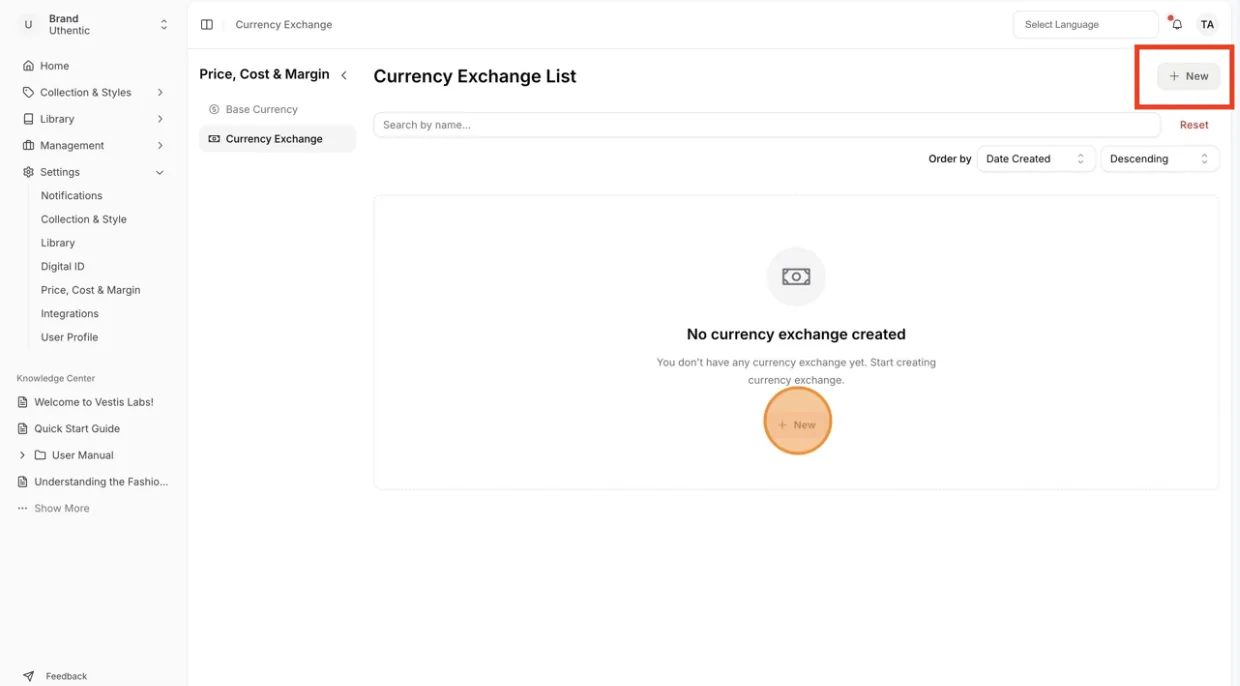Click the Search by name field

767,125
